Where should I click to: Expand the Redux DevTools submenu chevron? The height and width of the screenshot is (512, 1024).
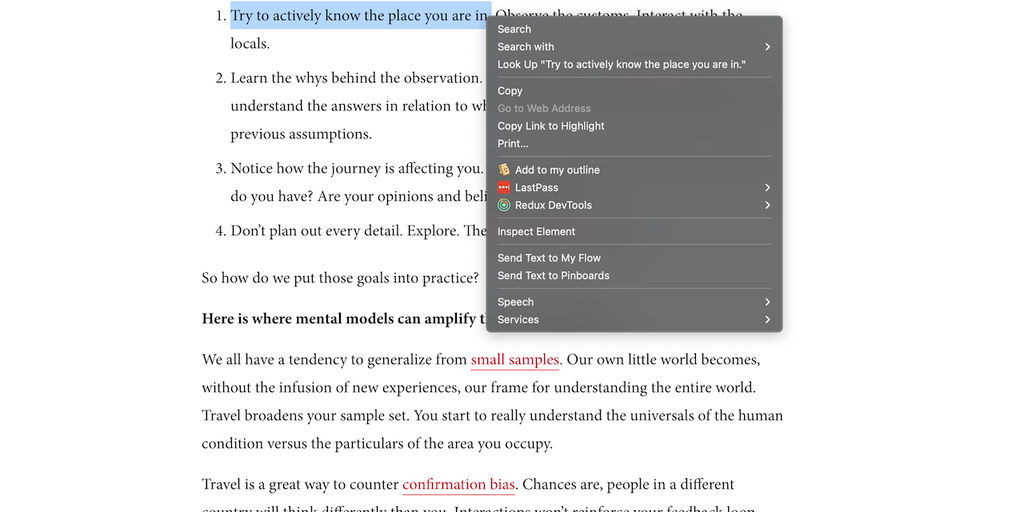pyautogui.click(x=768, y=205)
